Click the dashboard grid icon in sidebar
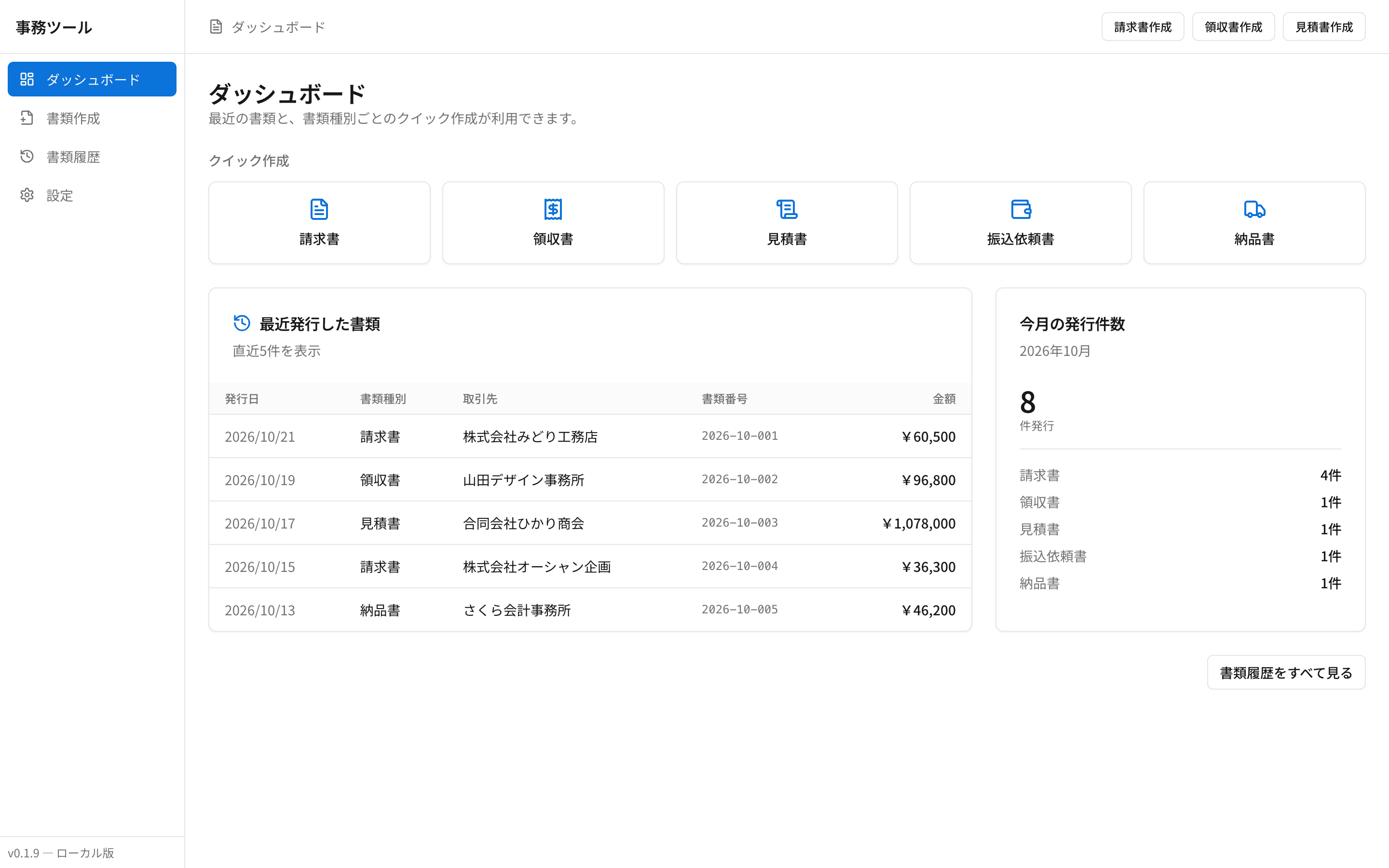This screenshot has height=868, width=1389. (x=27, y=79)
